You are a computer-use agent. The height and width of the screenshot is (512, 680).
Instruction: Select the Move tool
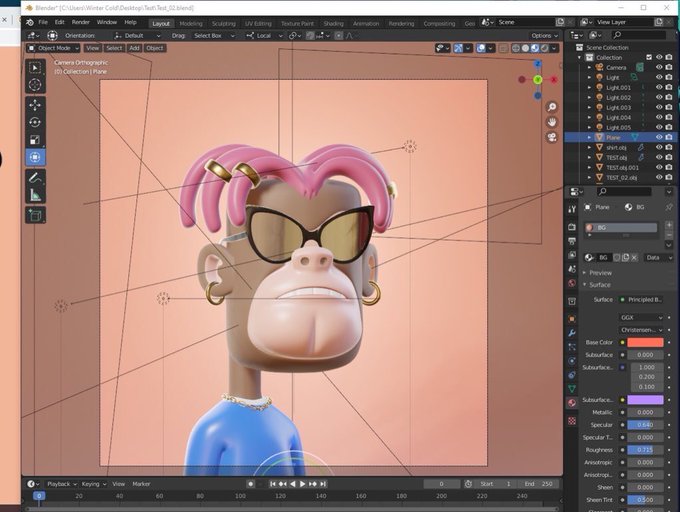tap(35, 105)
